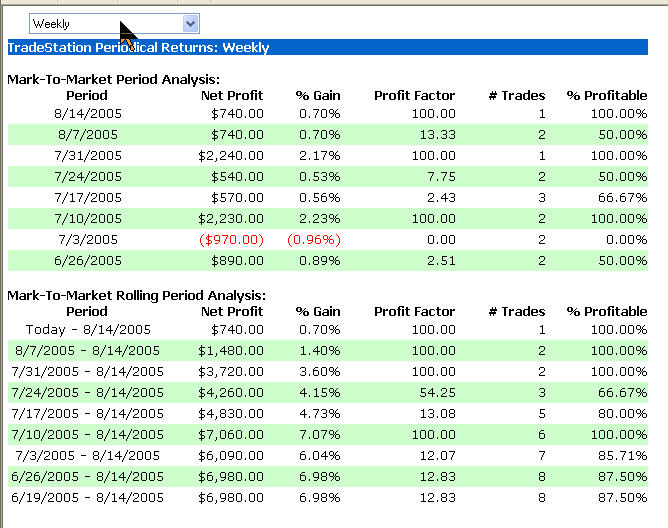The height and width of the screenshot is (528, 668).
Task: Select the 7/17/2005 period cell
Action: click(x=88, y=198)
